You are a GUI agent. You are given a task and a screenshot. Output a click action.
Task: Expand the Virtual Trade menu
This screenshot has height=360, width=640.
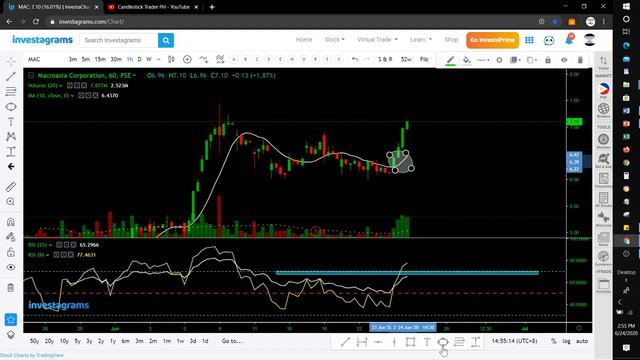(377, 40)
